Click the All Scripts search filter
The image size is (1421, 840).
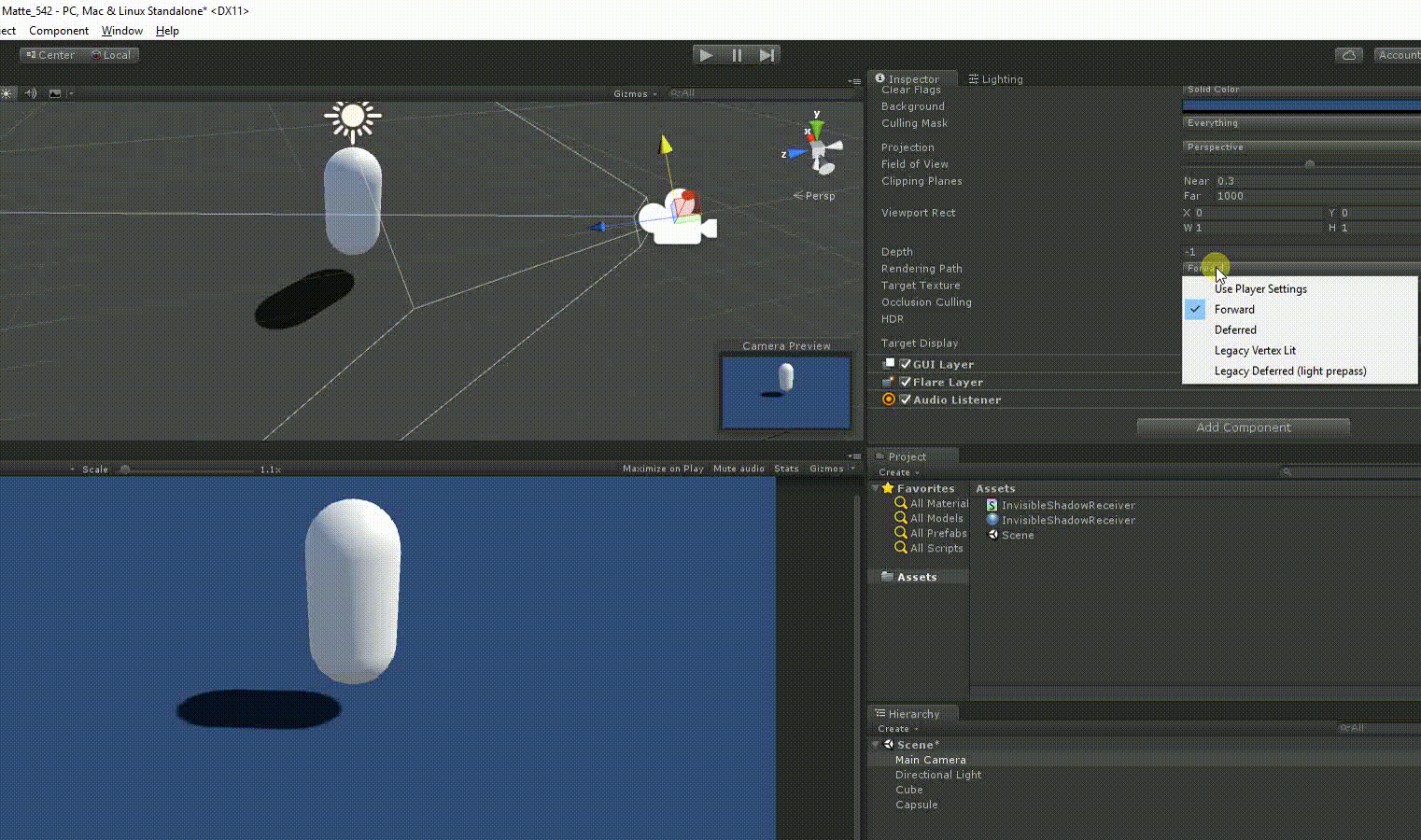[x=935, y=548]
